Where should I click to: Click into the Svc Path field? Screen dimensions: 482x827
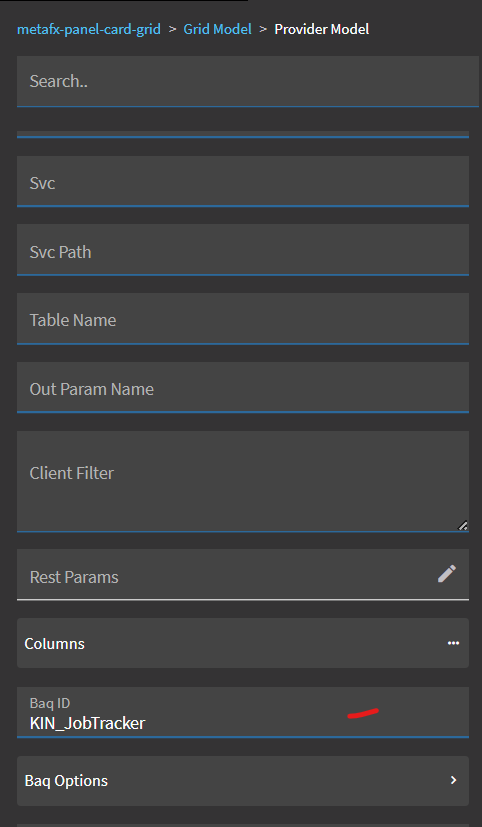pyautogui.click(x=243, y=249)
